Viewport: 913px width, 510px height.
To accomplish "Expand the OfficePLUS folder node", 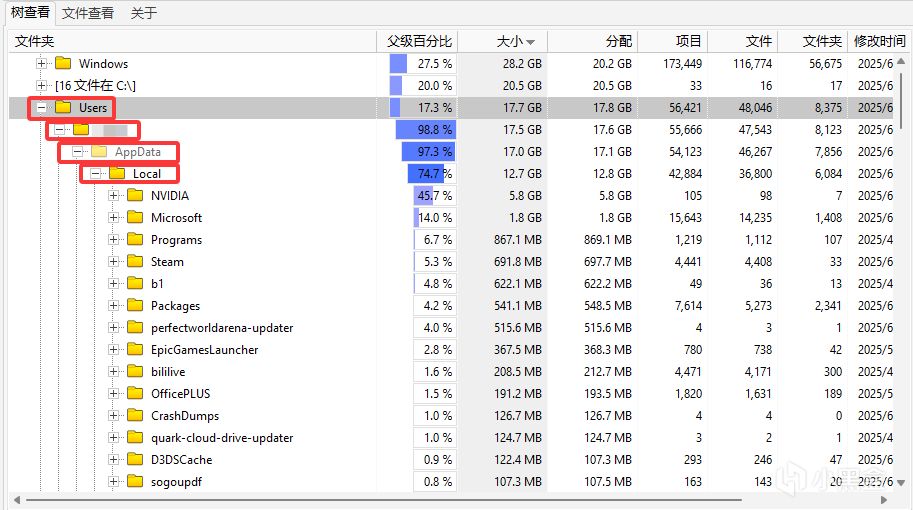I will tap(114, 394).
